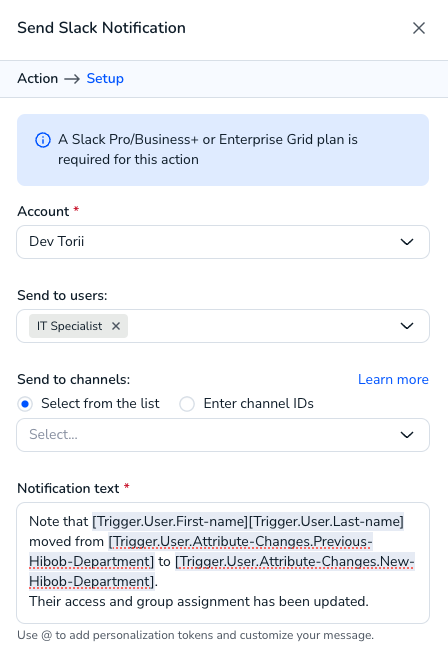Open the Account dropdown chevron
448x665 pixels.
(x=407, y=242)
